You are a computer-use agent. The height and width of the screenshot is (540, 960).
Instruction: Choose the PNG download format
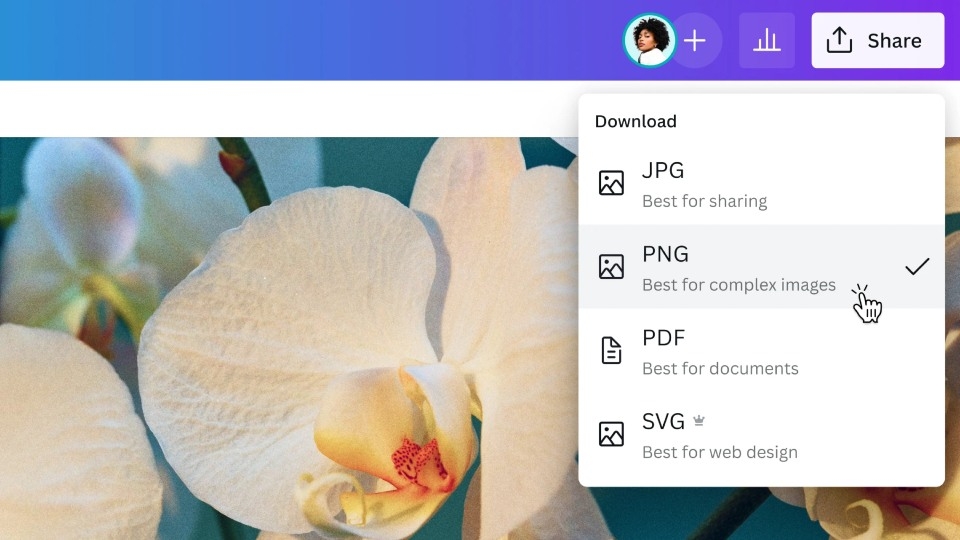(x=762, y=266)
